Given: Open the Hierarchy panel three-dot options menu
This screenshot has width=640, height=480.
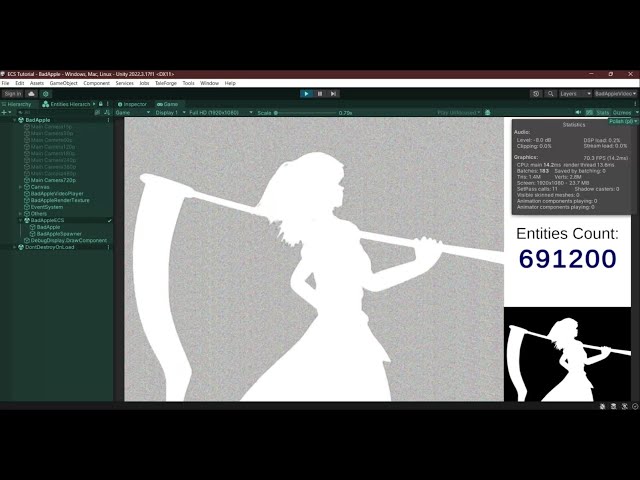Looking at the screenshot, I should pyautogui.click(x=108, y=104).
